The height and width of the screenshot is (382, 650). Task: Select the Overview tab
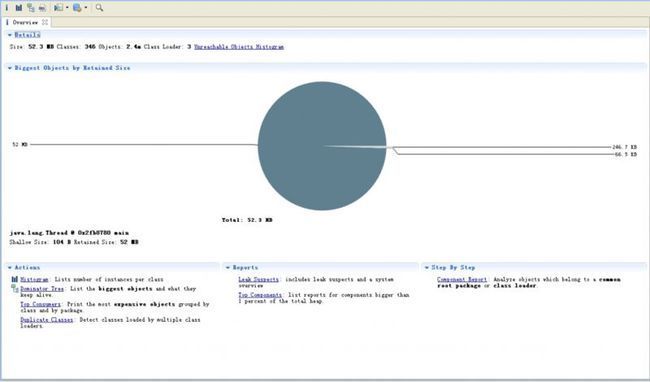pyautogui.click(x=26, y=22)
